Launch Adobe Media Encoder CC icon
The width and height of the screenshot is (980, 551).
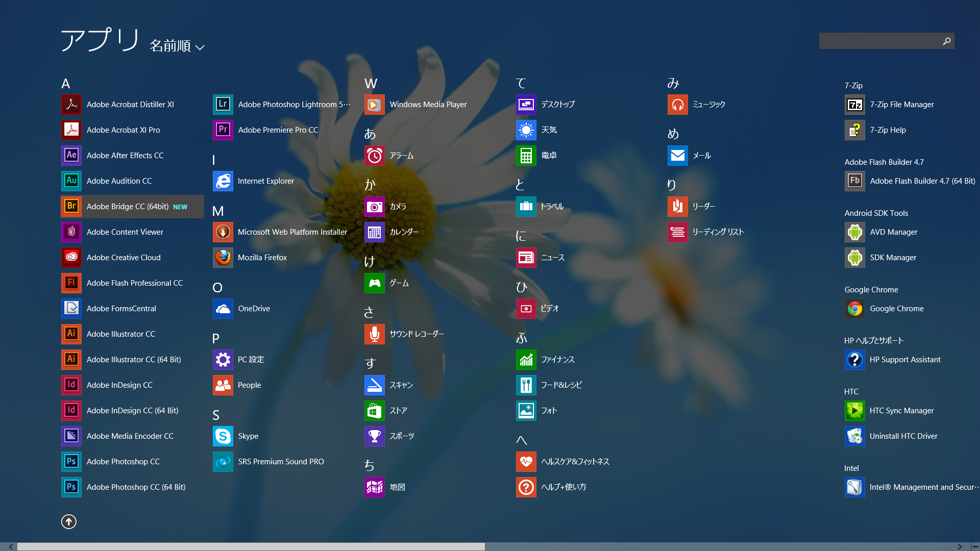click(x=71, y=436)
